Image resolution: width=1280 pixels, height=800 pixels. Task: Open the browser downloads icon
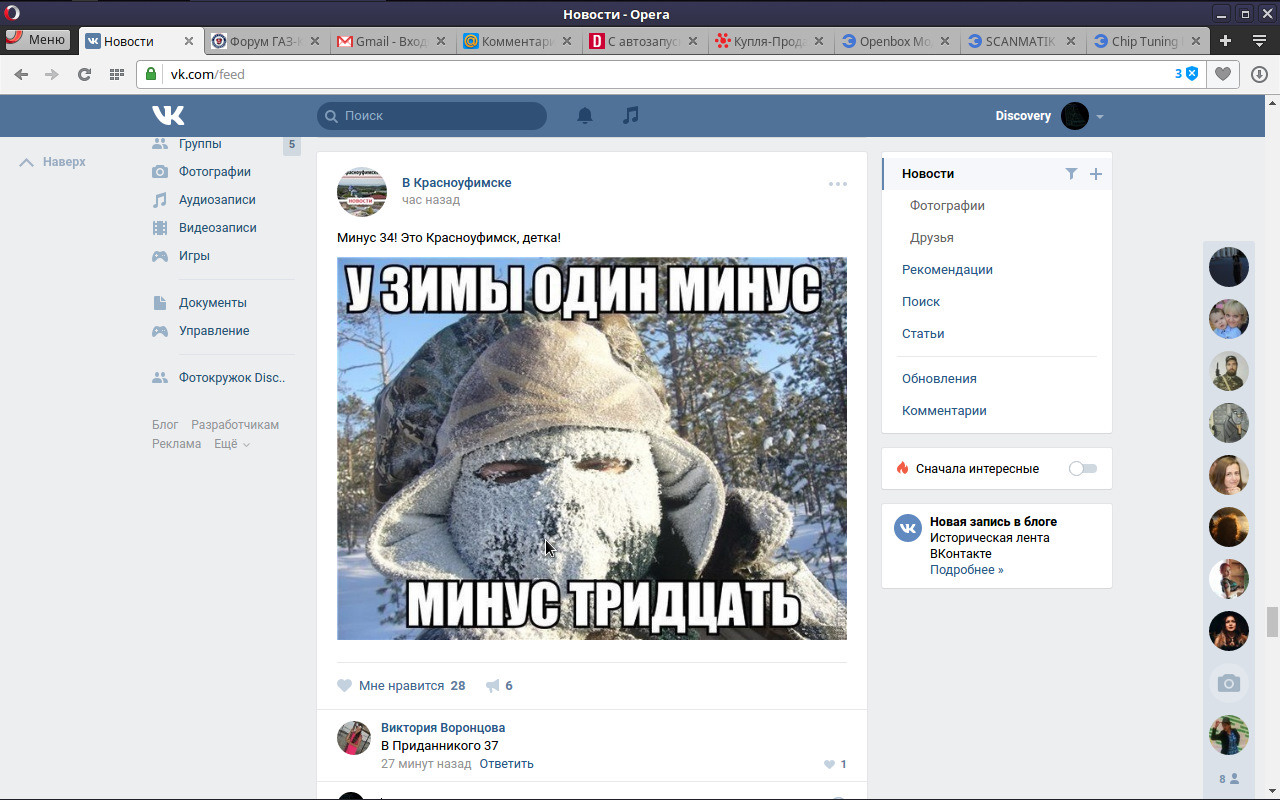pyautogui.click(x=1259, y=74)
